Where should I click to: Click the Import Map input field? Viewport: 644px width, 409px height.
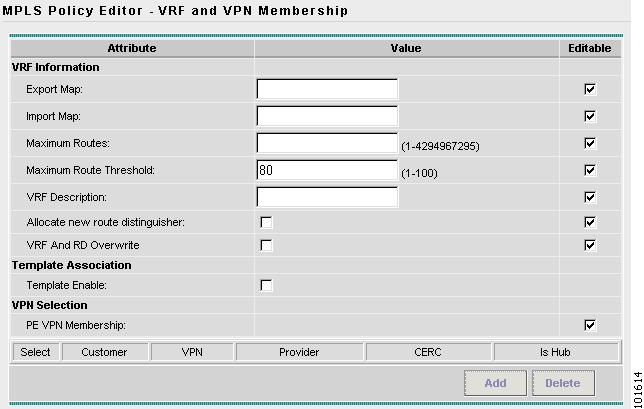327,116
